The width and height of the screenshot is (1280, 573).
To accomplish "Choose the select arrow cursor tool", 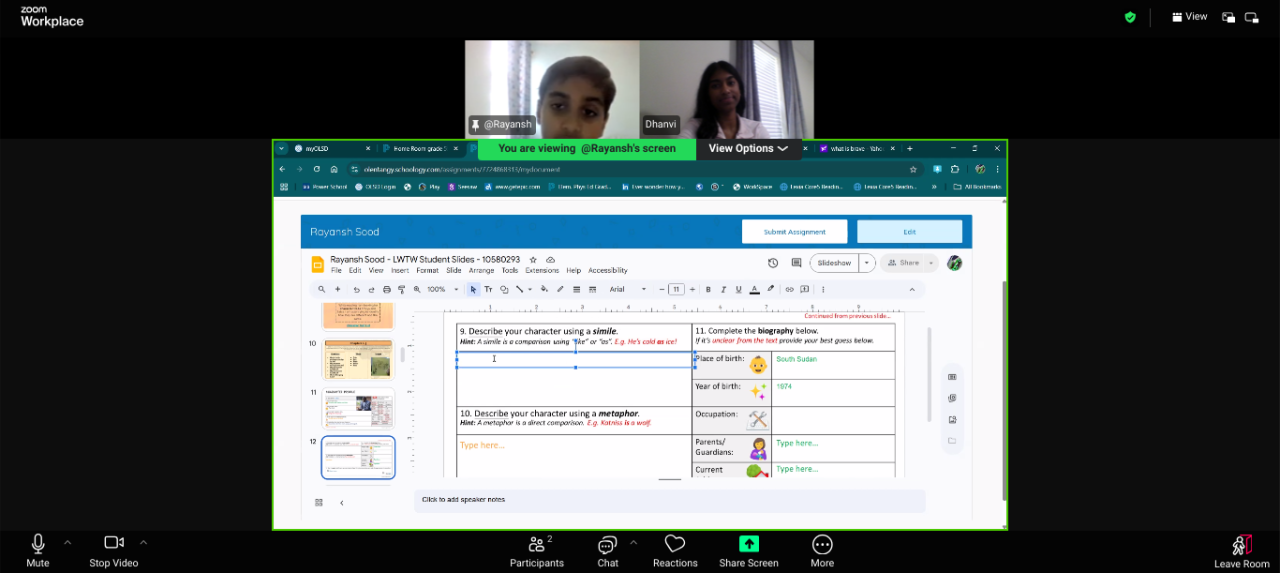I will tap(473, 289).
